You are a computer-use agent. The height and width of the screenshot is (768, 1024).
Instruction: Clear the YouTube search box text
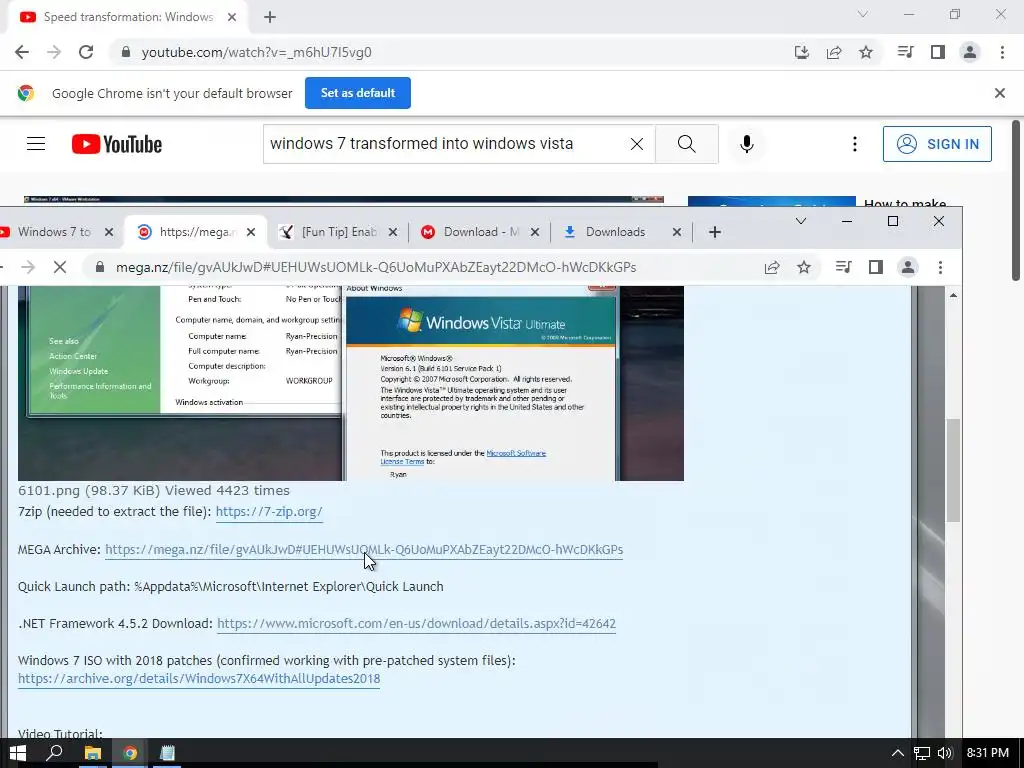coord(637,144)
